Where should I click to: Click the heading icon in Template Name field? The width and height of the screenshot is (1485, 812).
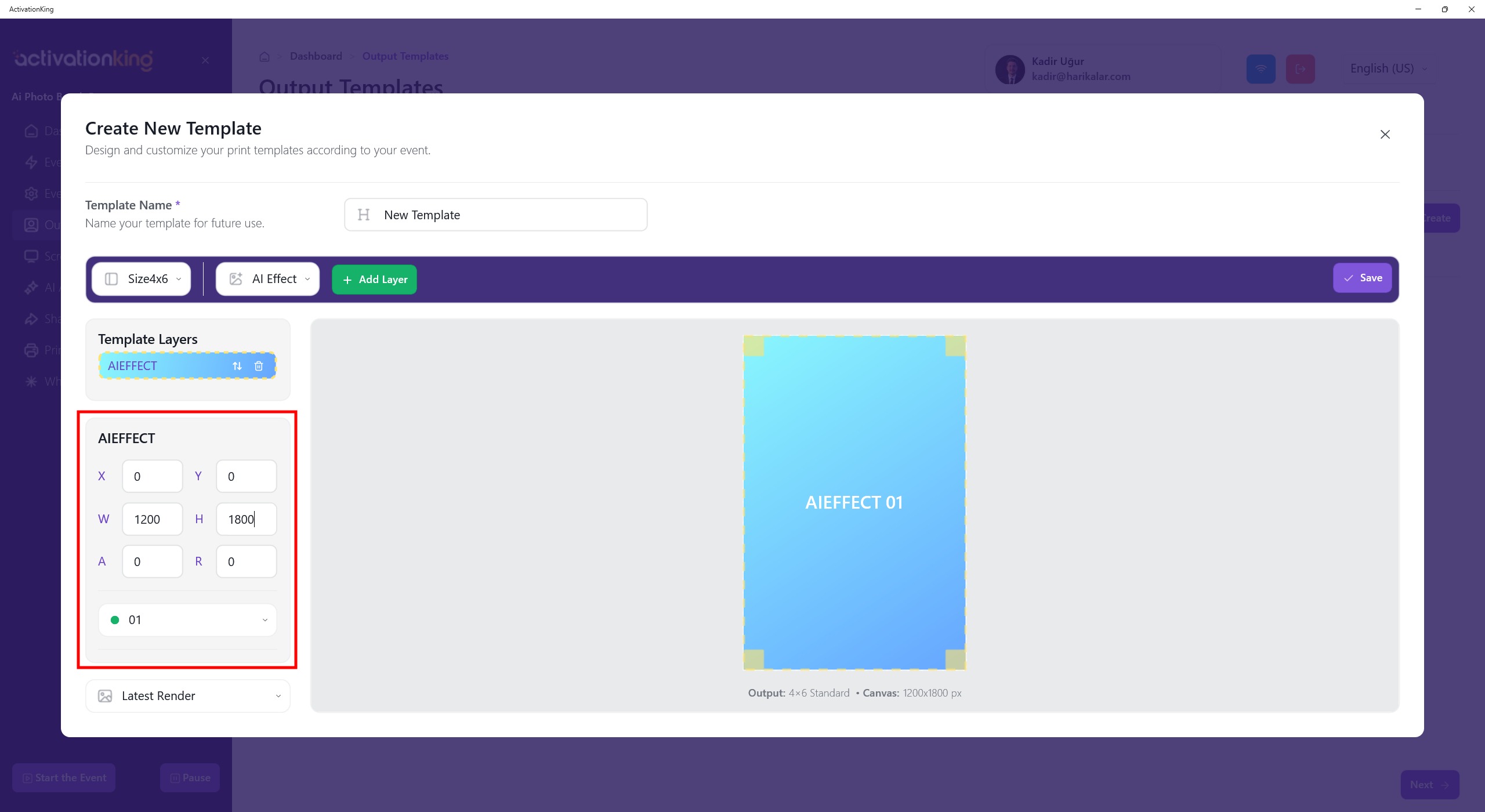click(364, 215)
